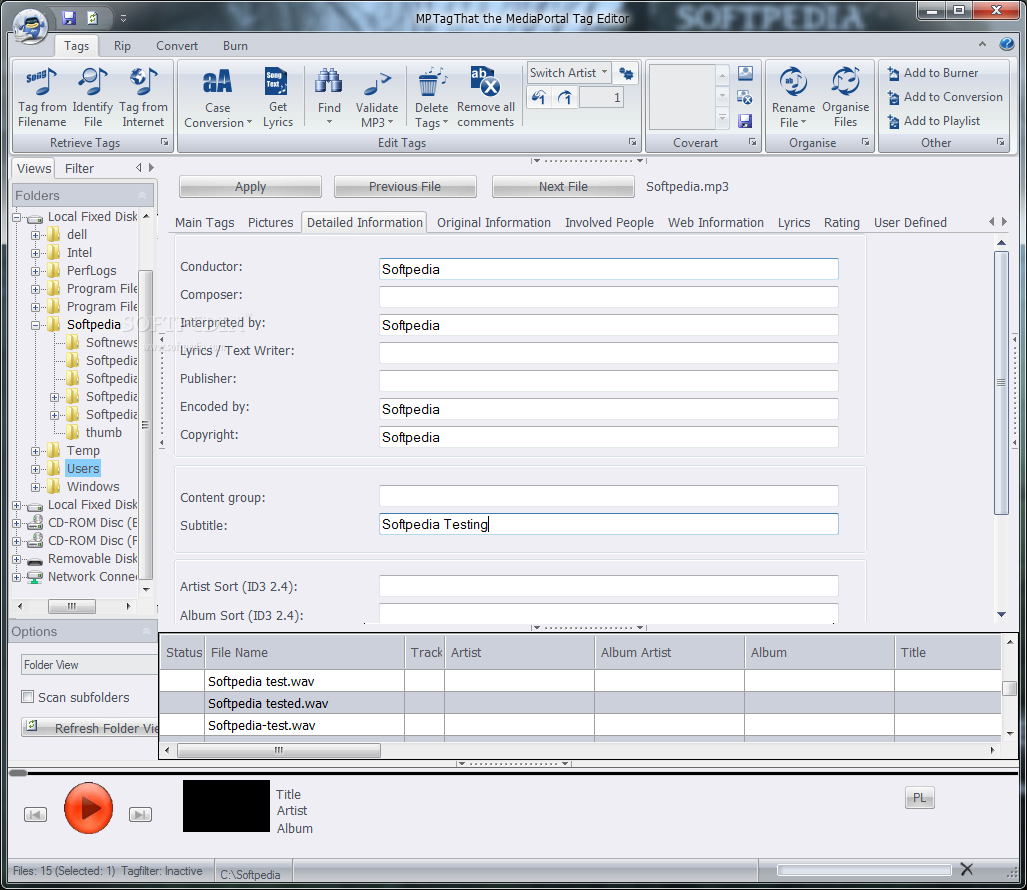Click Refresh Folder View button
1027x890 pixels.
click(x=90, y=728)
